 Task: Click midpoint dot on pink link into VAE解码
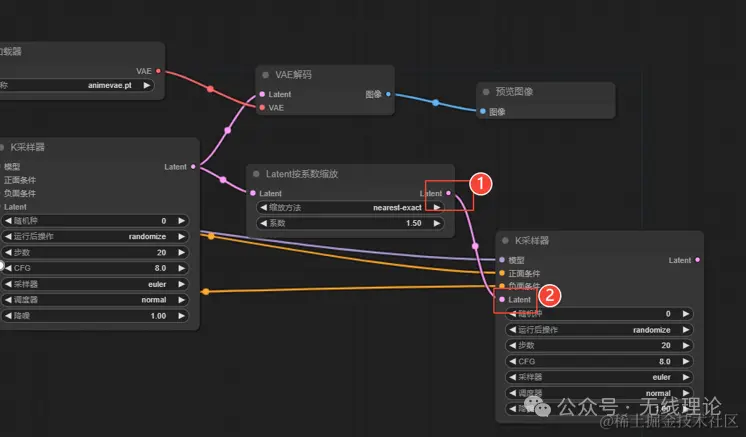pyautogui.click(x=227, y=130)
